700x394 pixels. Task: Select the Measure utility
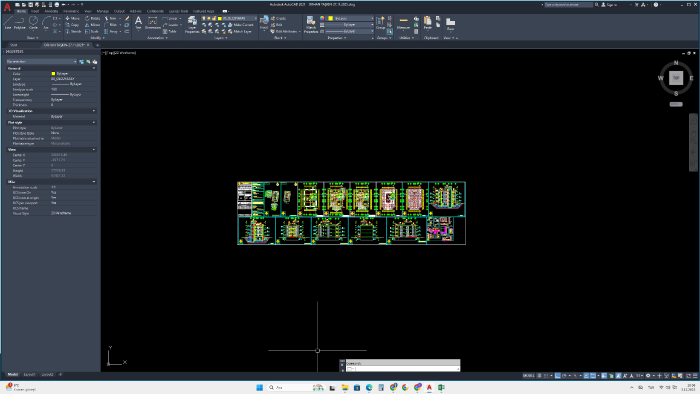[x=403, y=23]
